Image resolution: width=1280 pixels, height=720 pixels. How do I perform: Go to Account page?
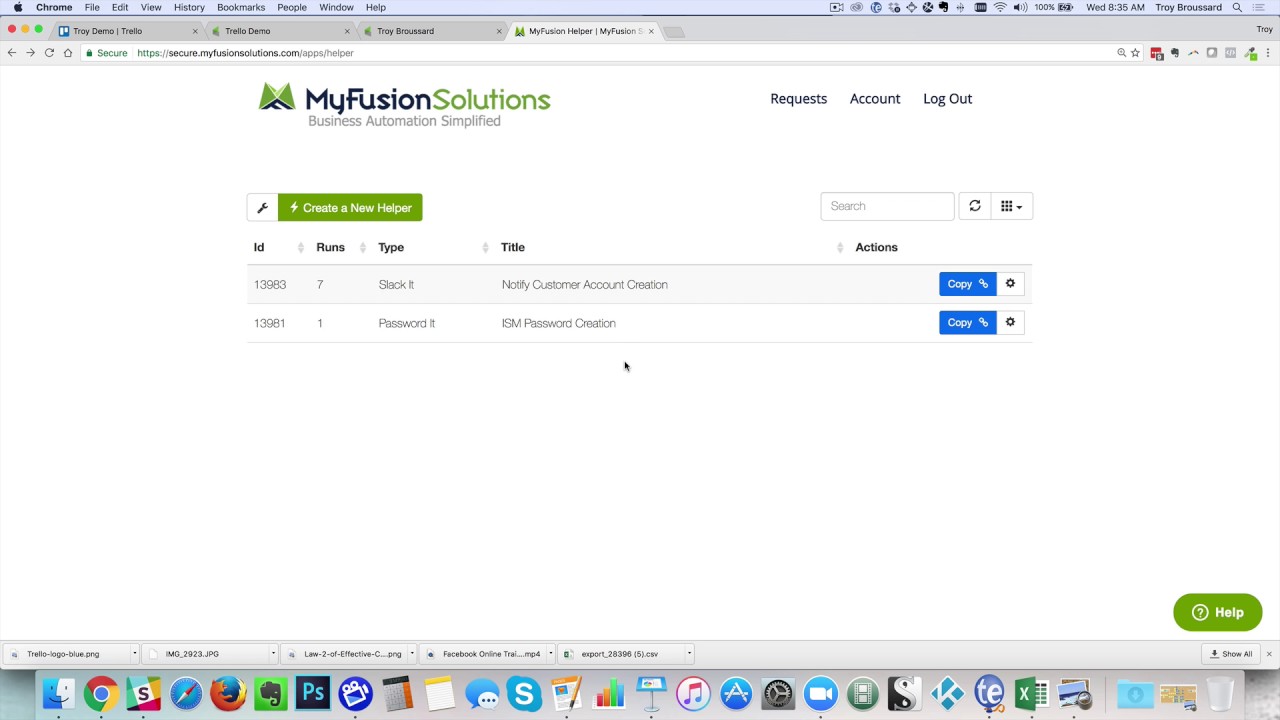tap(875, 98)
